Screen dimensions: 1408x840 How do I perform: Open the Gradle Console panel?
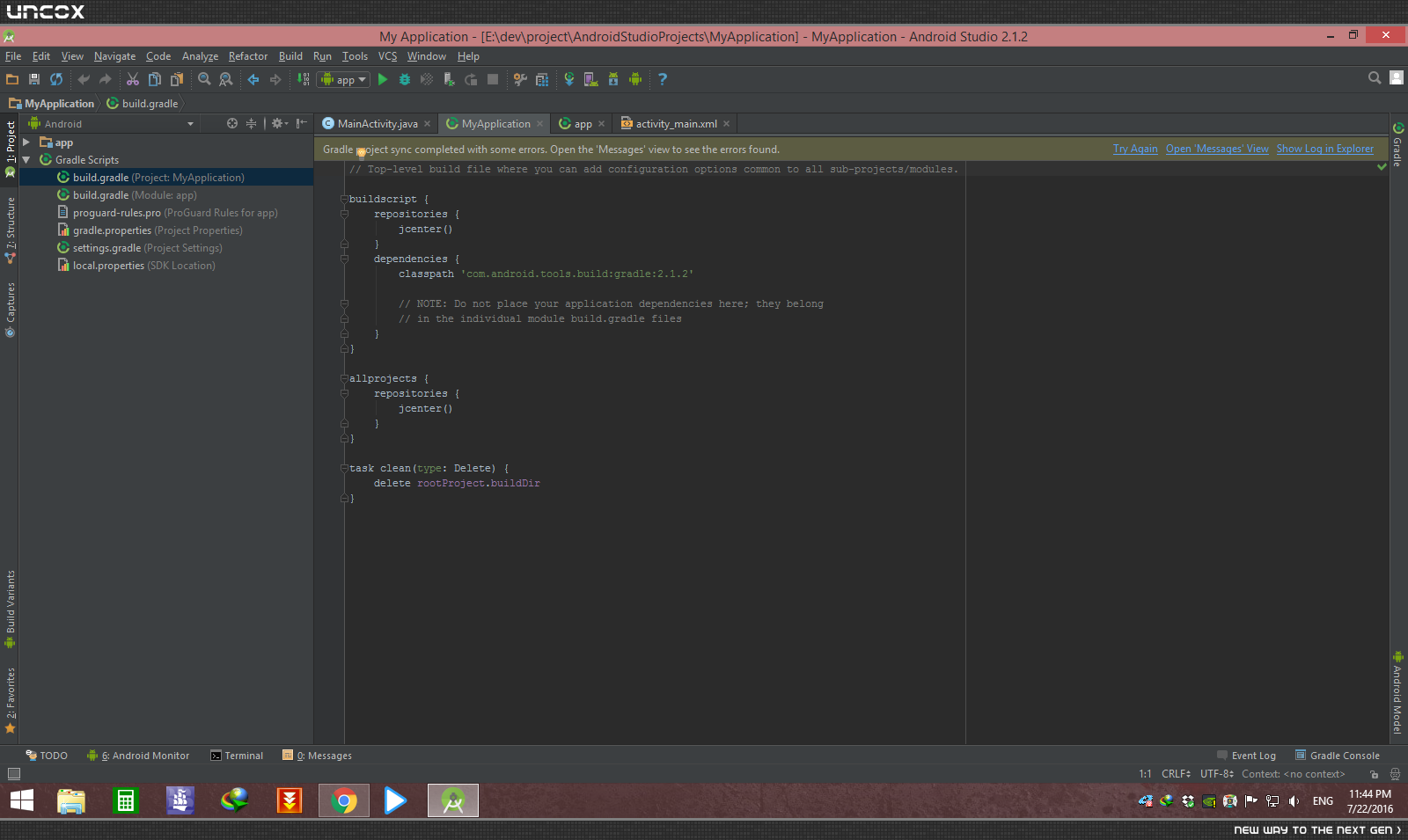point(1337,756)
